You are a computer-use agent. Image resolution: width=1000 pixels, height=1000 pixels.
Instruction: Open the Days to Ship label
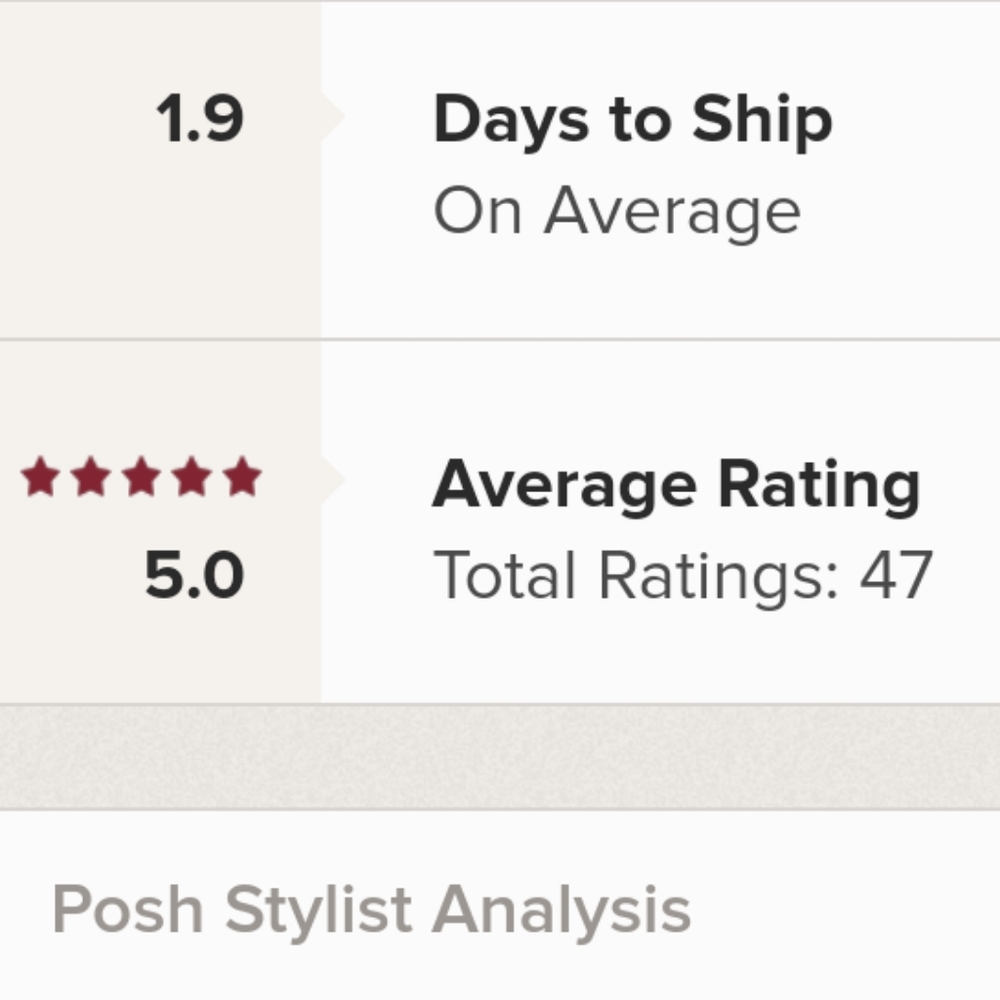tap(633, 121)
